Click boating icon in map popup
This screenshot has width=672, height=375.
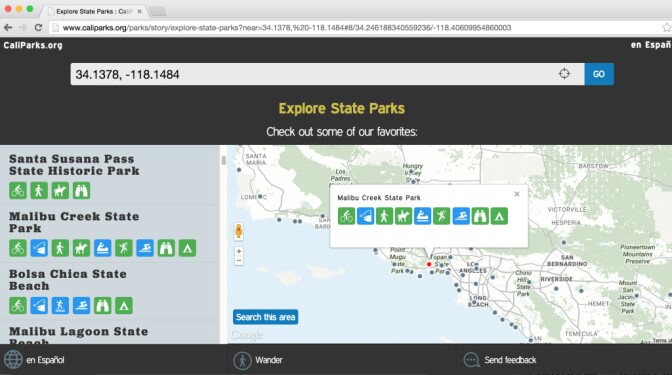pyautogui.click(x=423, y=216)
